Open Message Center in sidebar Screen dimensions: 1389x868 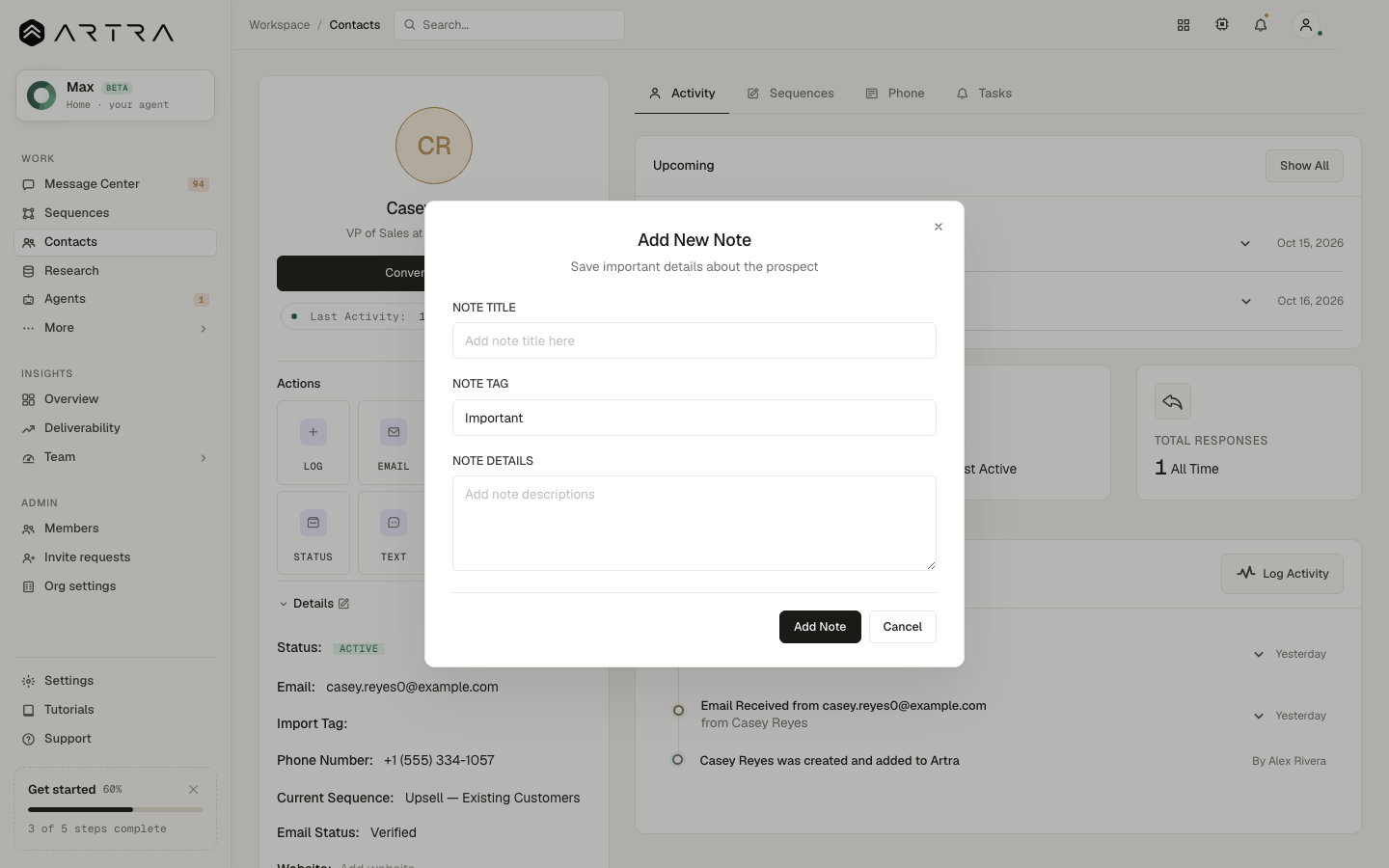(115, 184)
